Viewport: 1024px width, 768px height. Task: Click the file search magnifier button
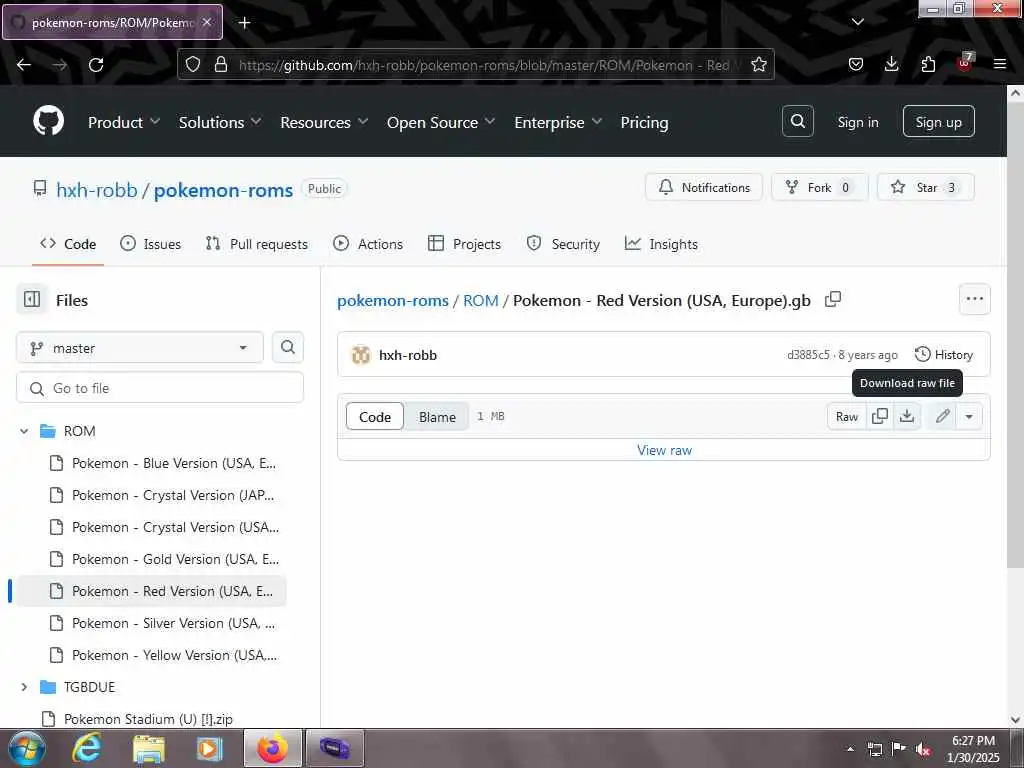(287, 347)
